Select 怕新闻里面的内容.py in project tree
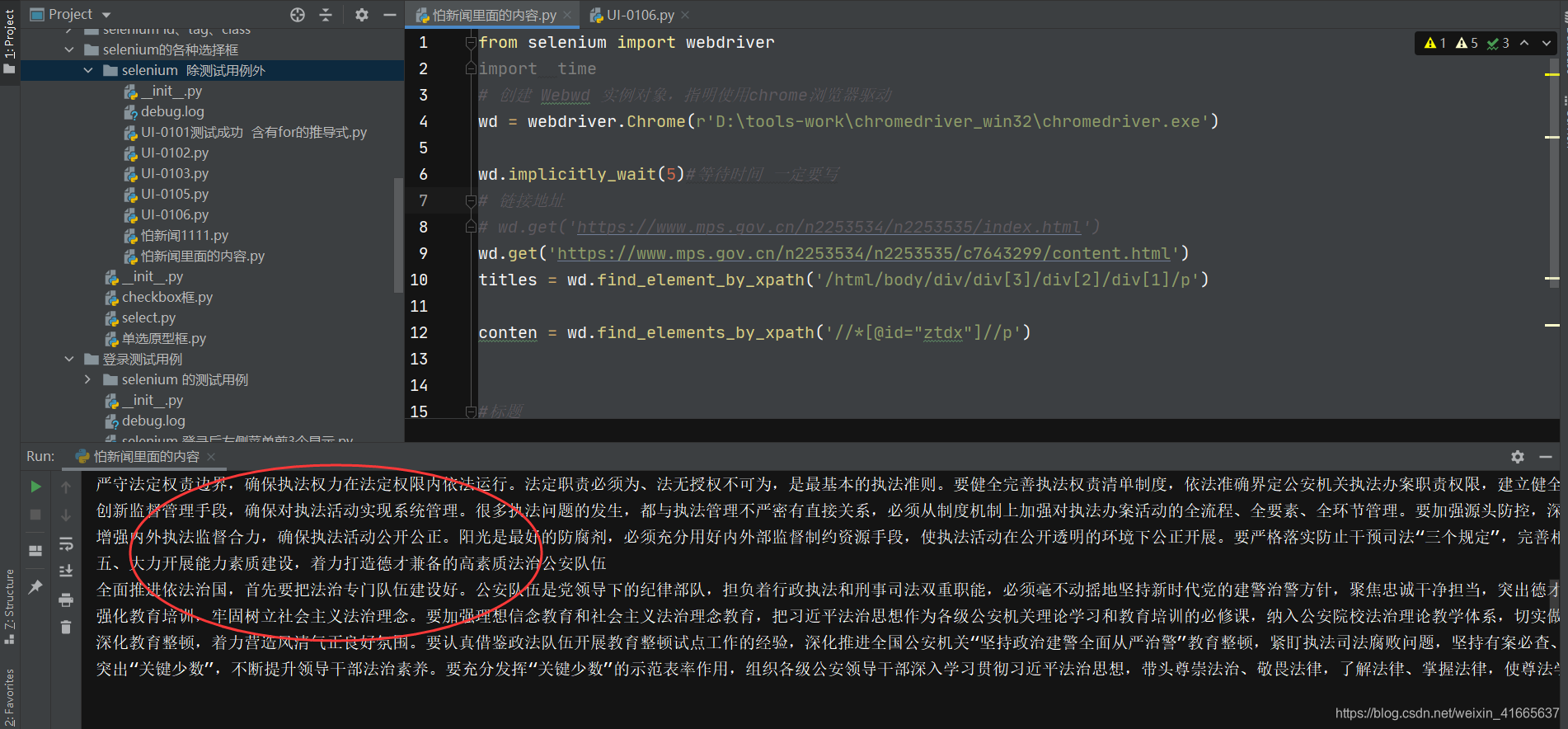 coord(202,256)
